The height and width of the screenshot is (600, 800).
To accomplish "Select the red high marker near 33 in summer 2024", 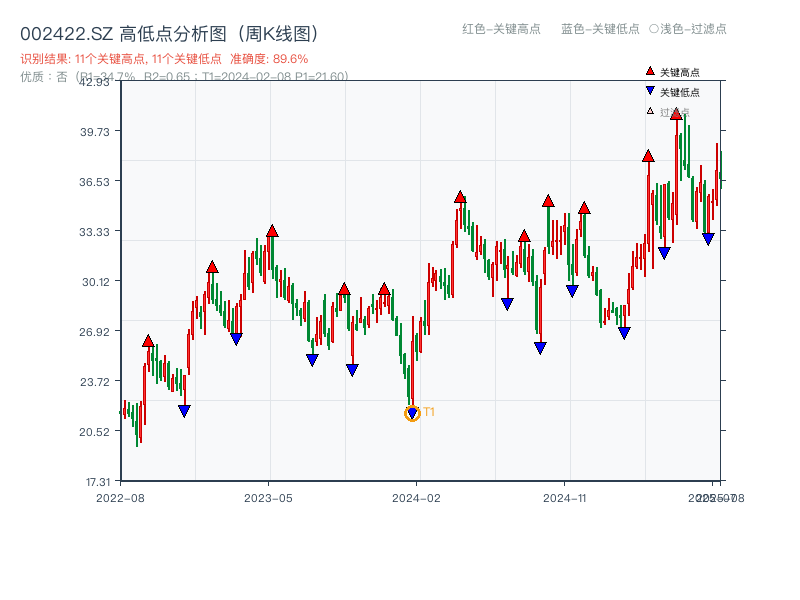I will pyautogui.click(x=524, y=236).
